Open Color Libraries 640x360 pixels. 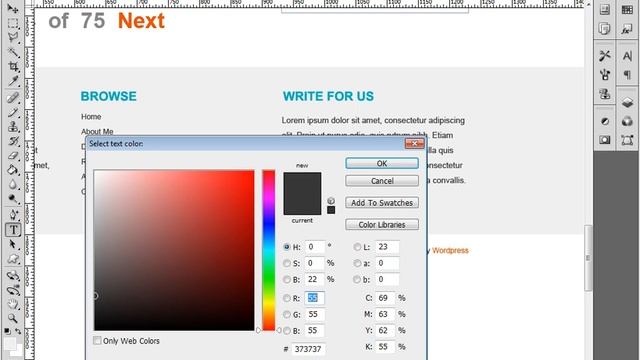coord(382,225)
